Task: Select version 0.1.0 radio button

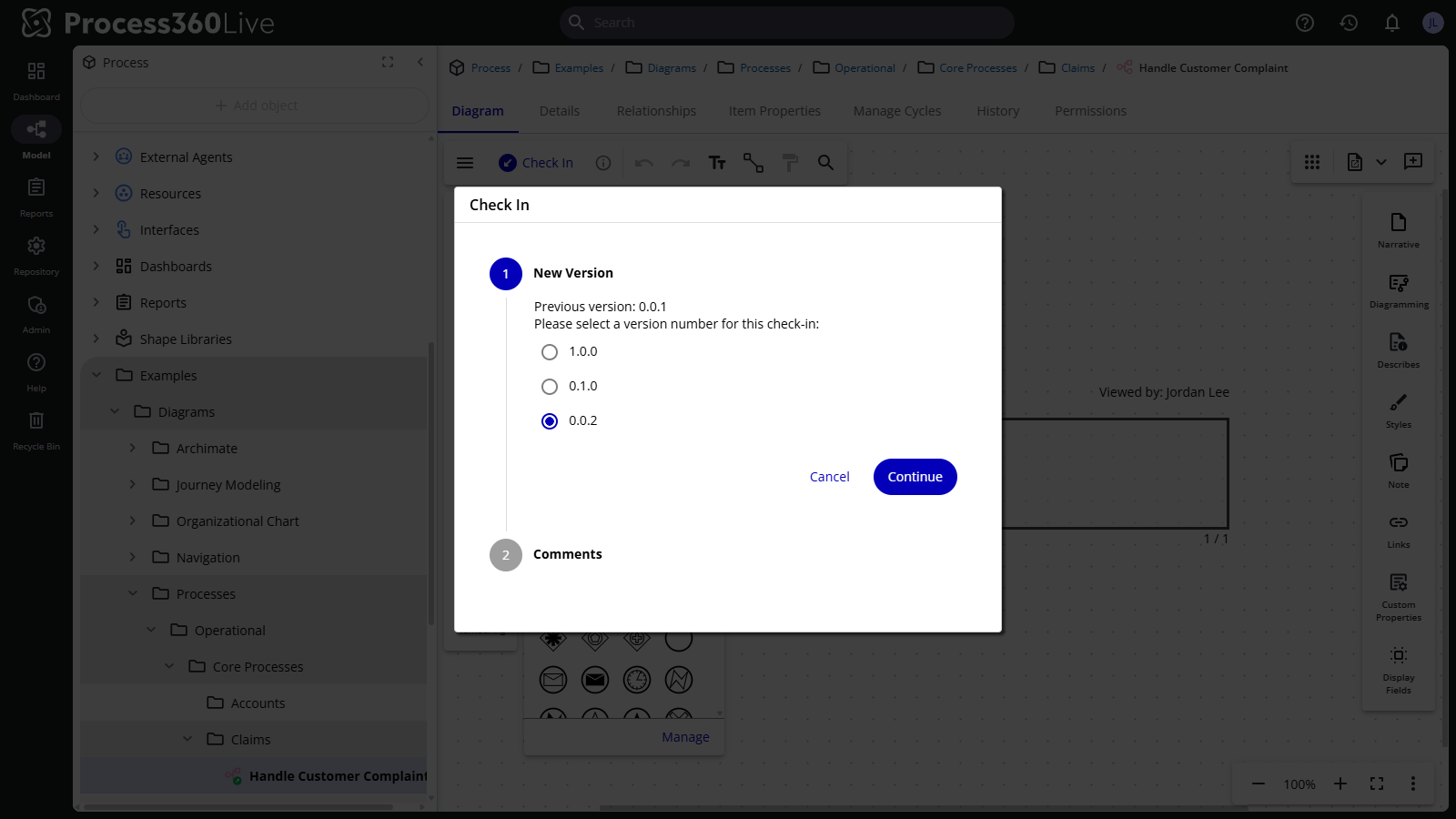Action: click(550, 387)
